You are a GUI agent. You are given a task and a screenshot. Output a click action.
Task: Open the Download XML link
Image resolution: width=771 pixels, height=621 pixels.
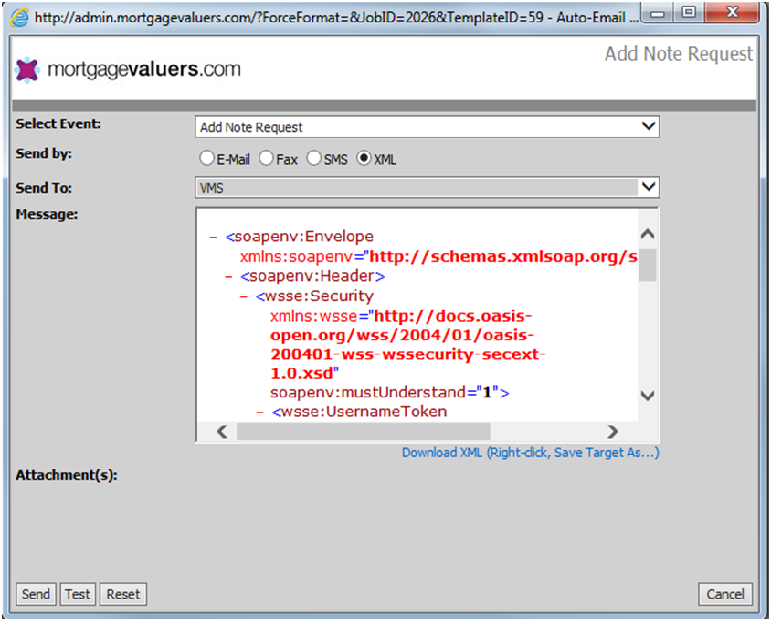(x=531, y=452)
